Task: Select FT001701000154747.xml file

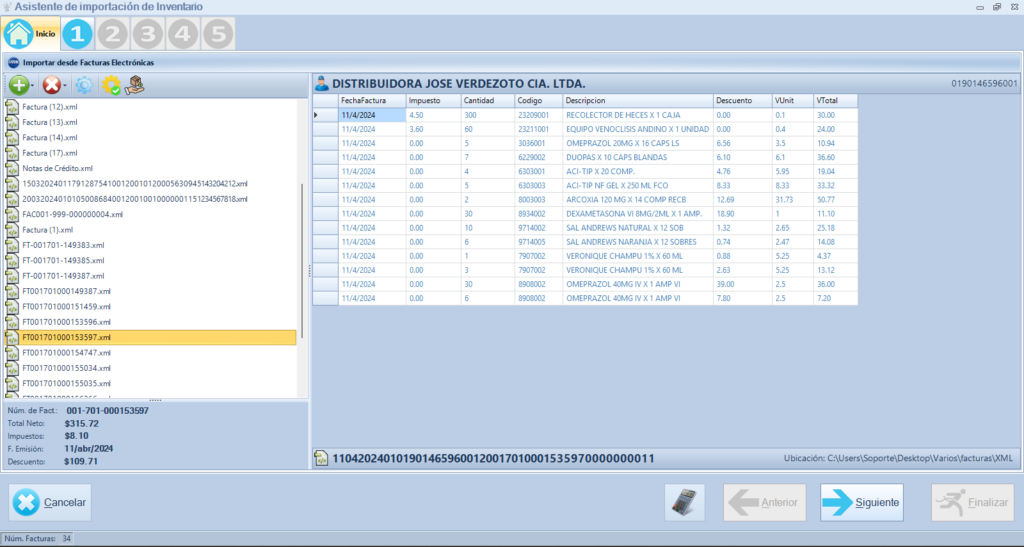Action: 67,352
